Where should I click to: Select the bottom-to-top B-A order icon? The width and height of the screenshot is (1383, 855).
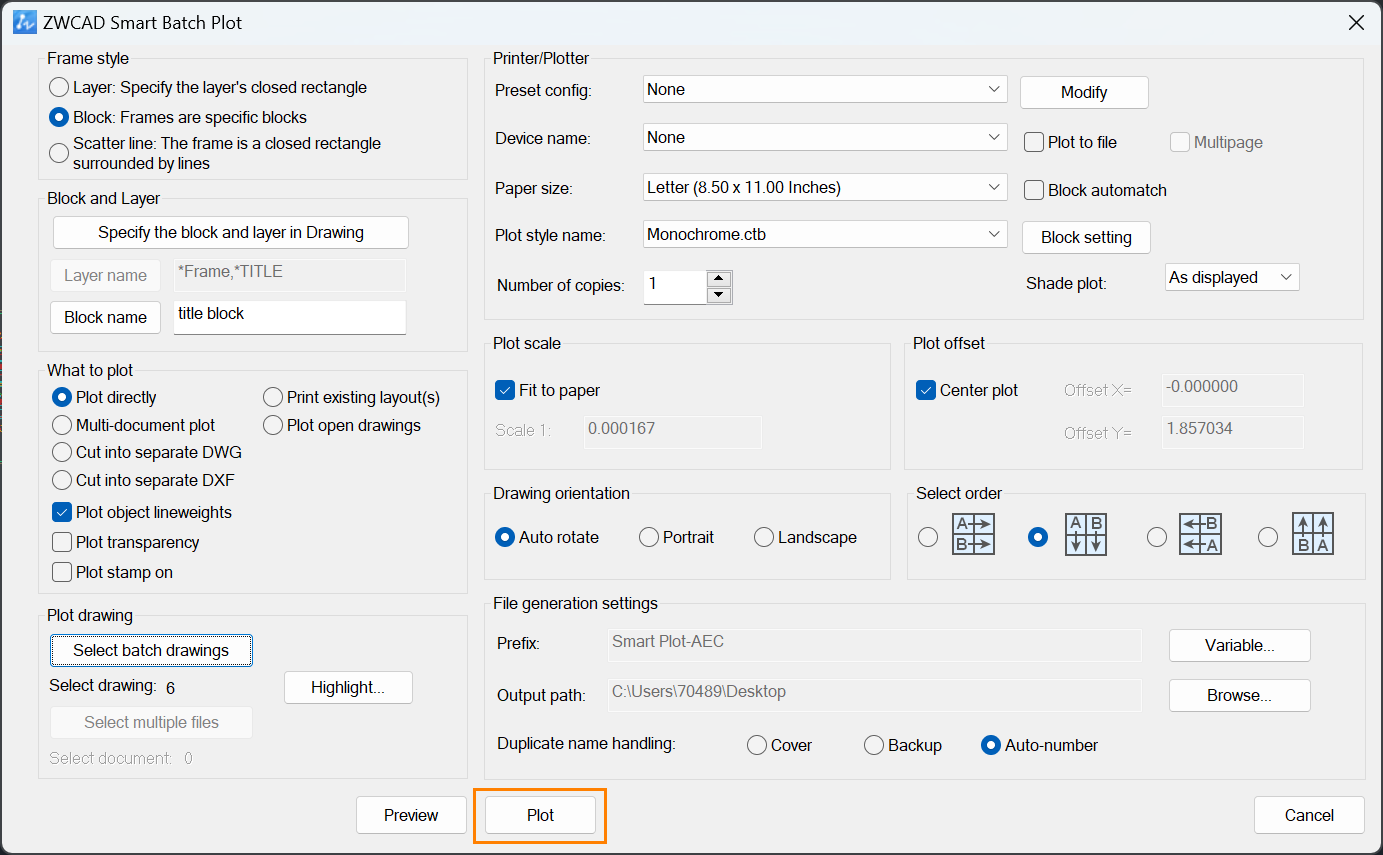click(1312, 535)
